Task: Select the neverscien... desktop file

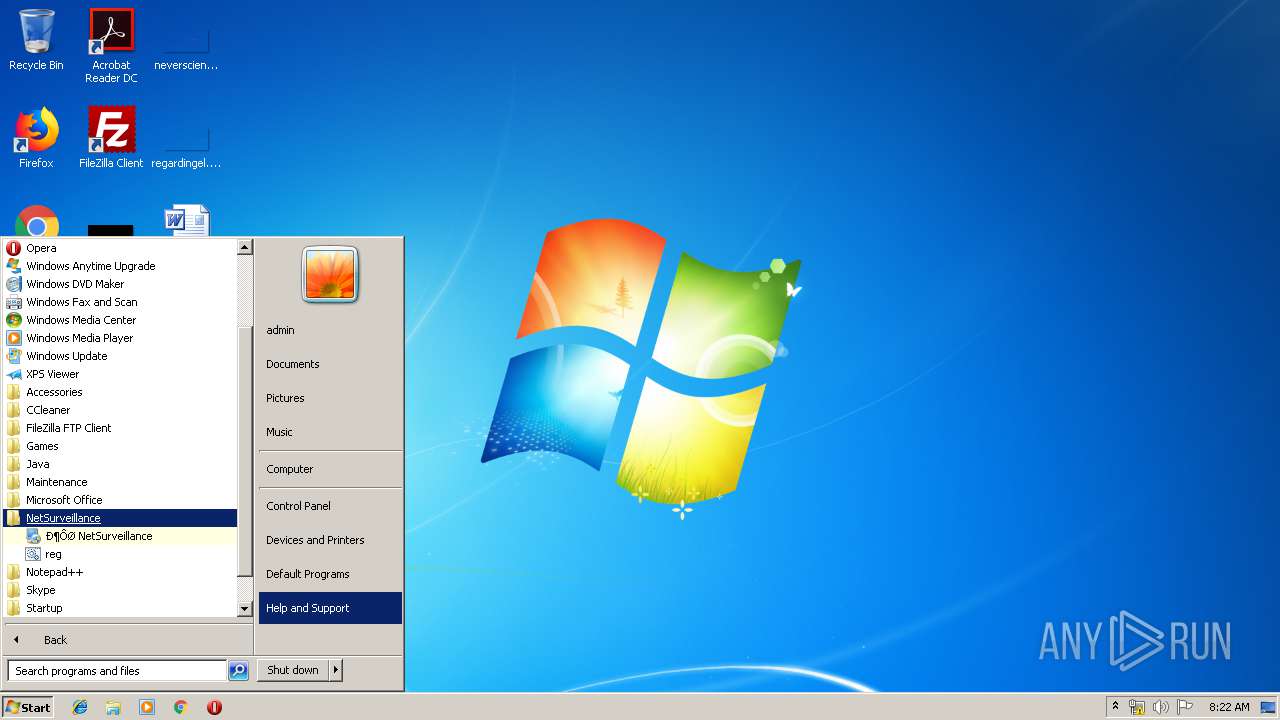Action: point(186,46)
